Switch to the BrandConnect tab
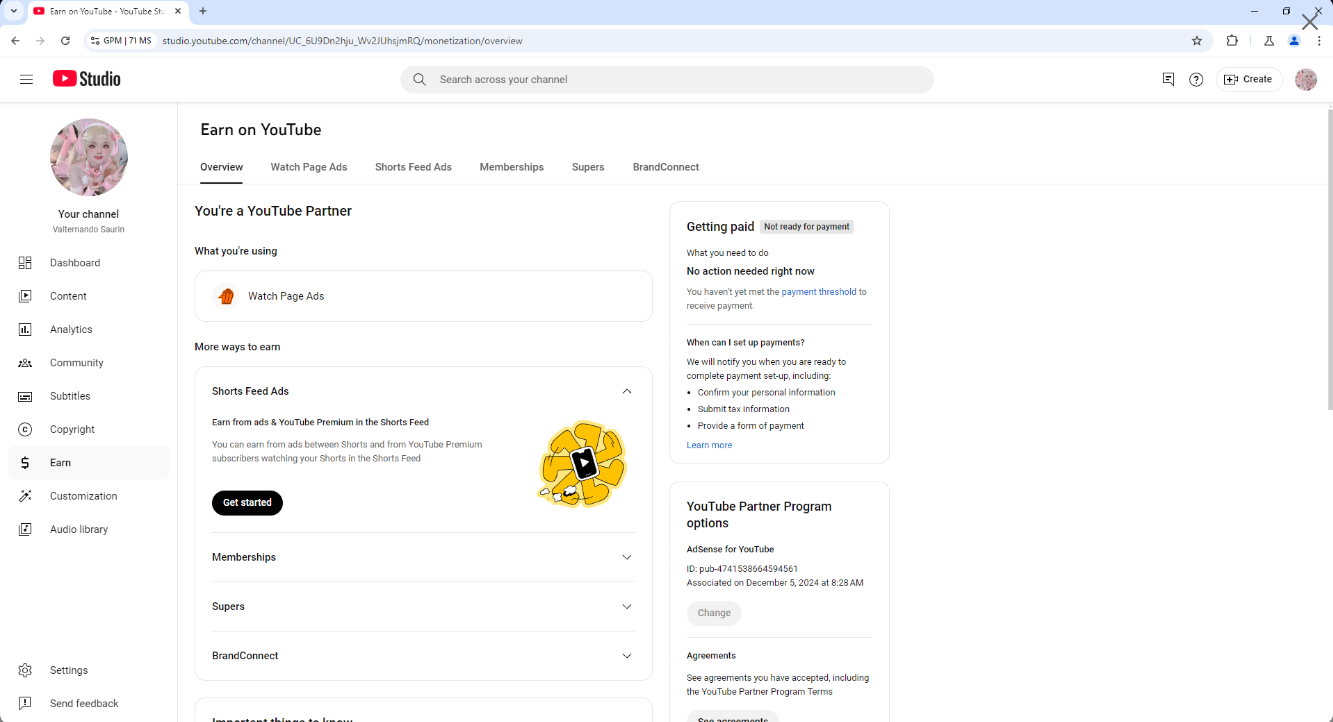 pos(666,167)
